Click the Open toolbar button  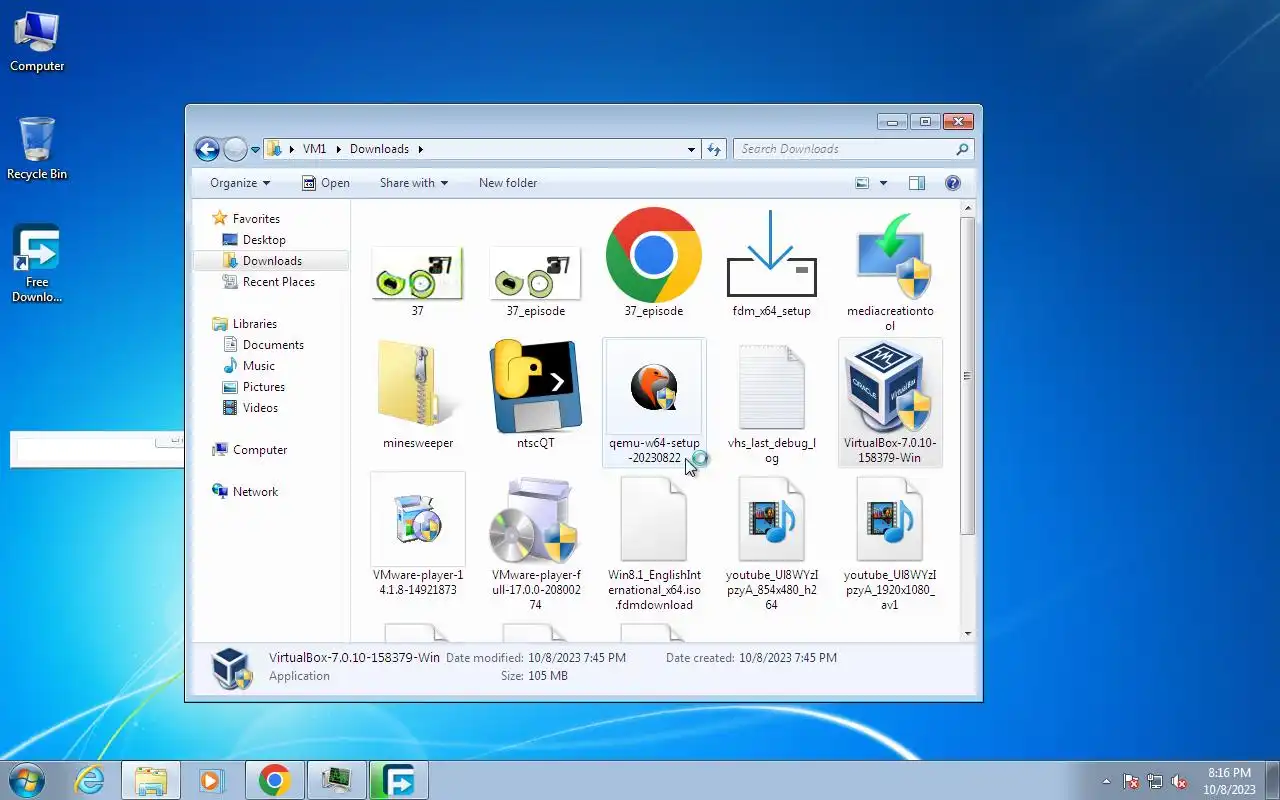pos(326,183)
